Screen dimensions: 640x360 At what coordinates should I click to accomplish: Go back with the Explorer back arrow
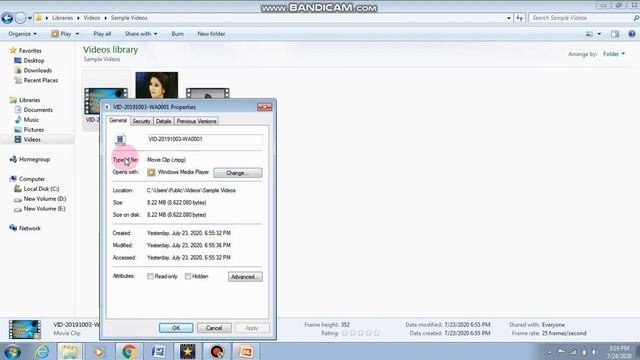pos(7,18)
